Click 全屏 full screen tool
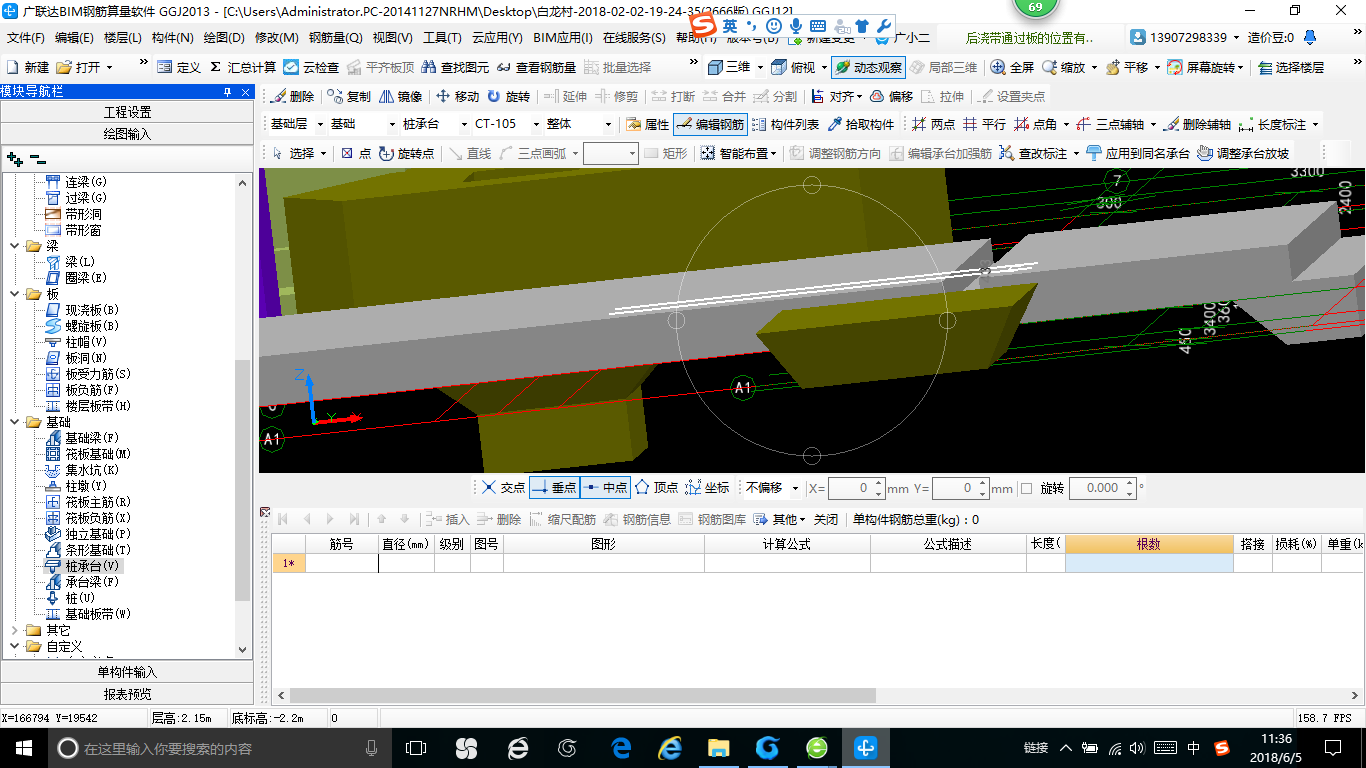The width and height of the screenshot is (1366, 768). [x=1012, y=67]
